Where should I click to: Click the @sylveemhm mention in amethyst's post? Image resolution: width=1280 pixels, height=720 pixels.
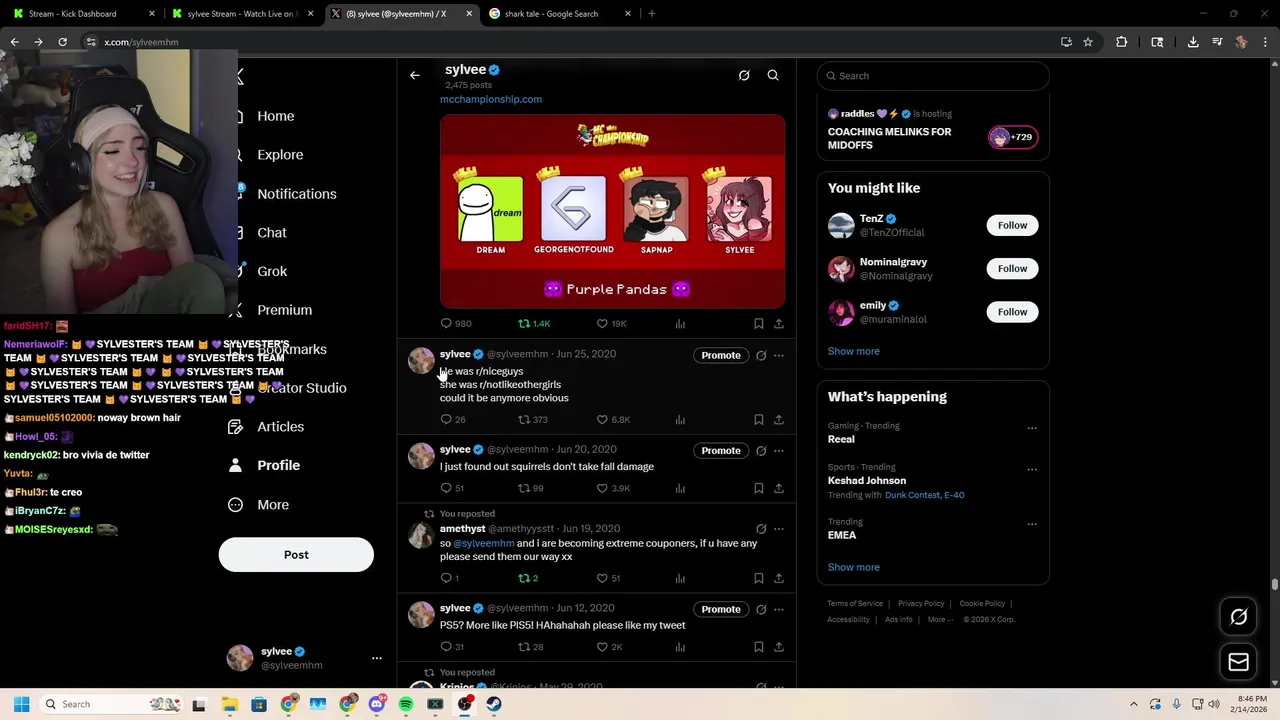[484, 543]
